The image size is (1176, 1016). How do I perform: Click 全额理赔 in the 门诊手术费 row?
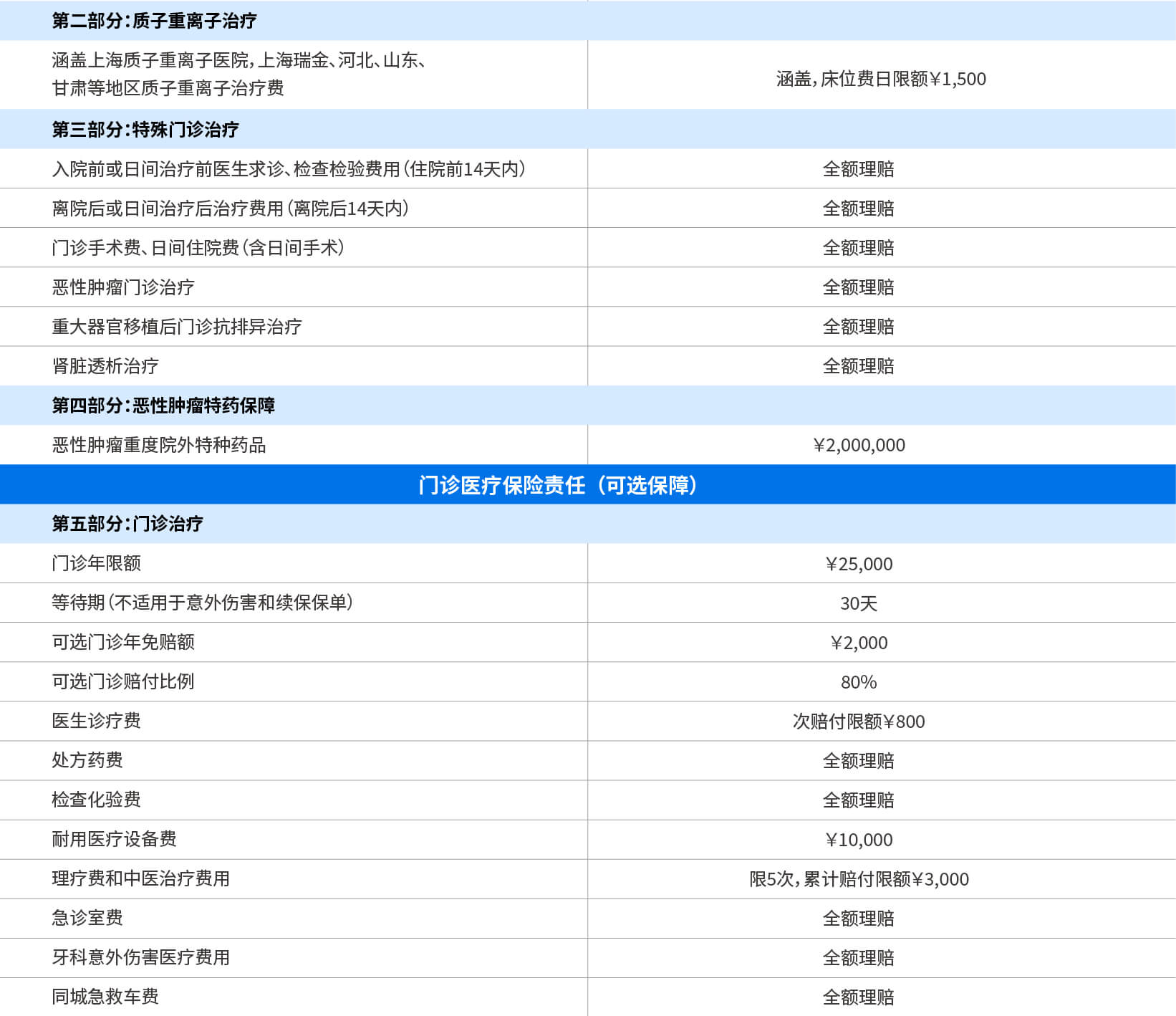tap(859, 248)
